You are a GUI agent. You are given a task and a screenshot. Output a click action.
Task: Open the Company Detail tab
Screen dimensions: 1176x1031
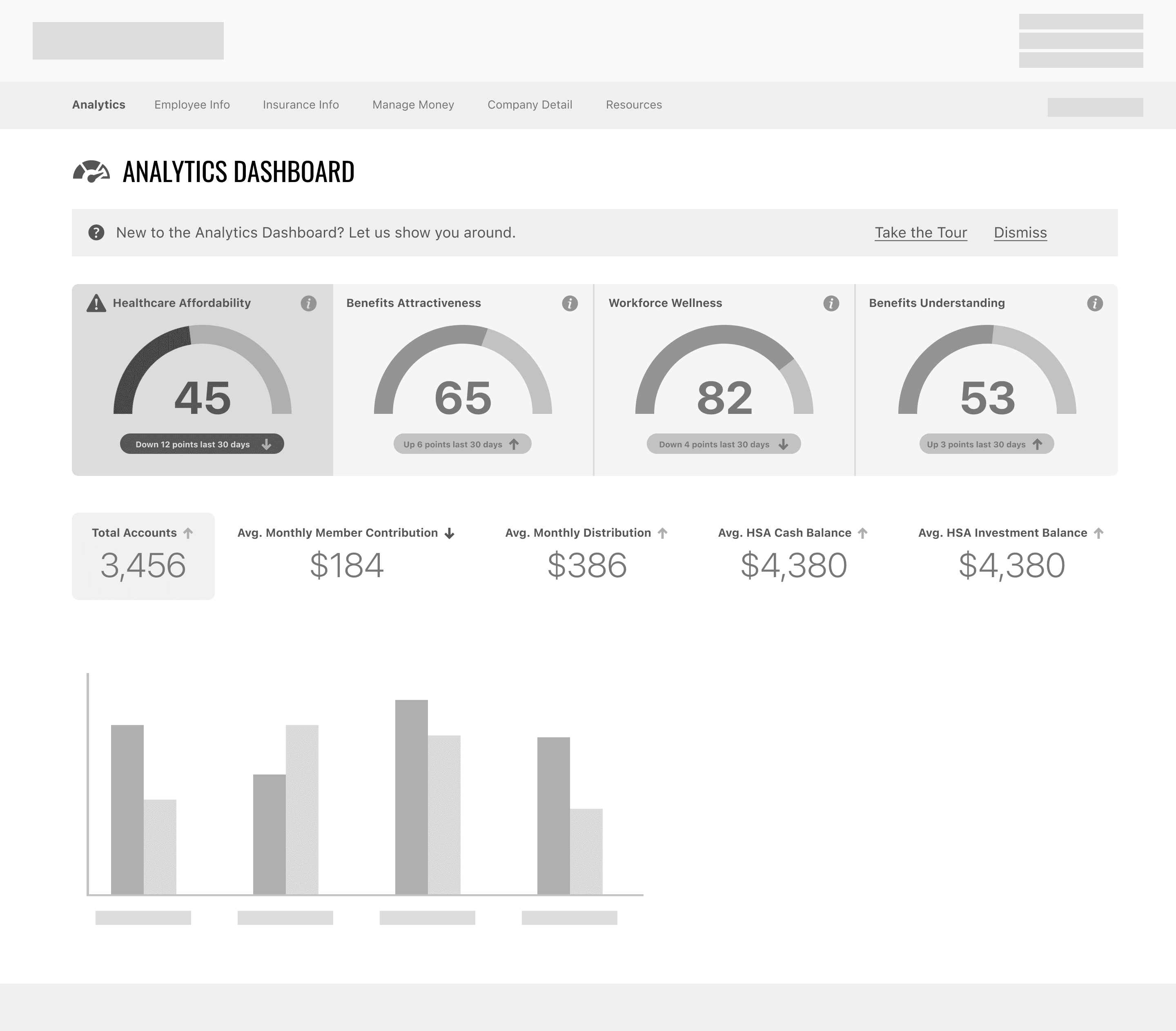pyautogui.click(x=530, y=104)
